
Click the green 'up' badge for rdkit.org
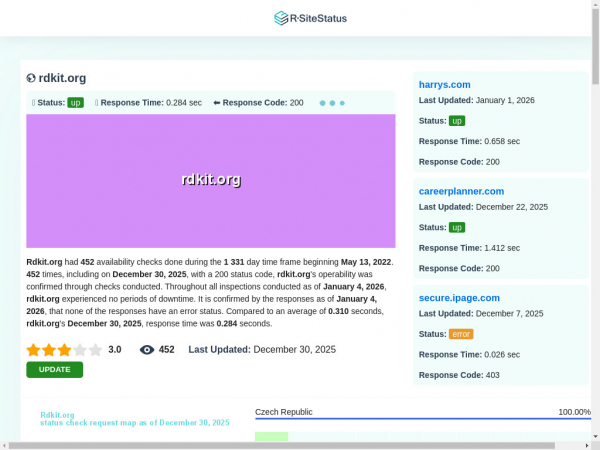[75, 103]
